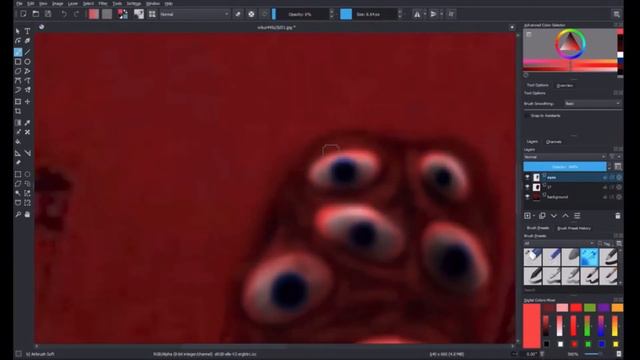The width and height of the screenshot is (640, 360).
Task: Switch to the Channels tab
Action: [x=553, y=142]
